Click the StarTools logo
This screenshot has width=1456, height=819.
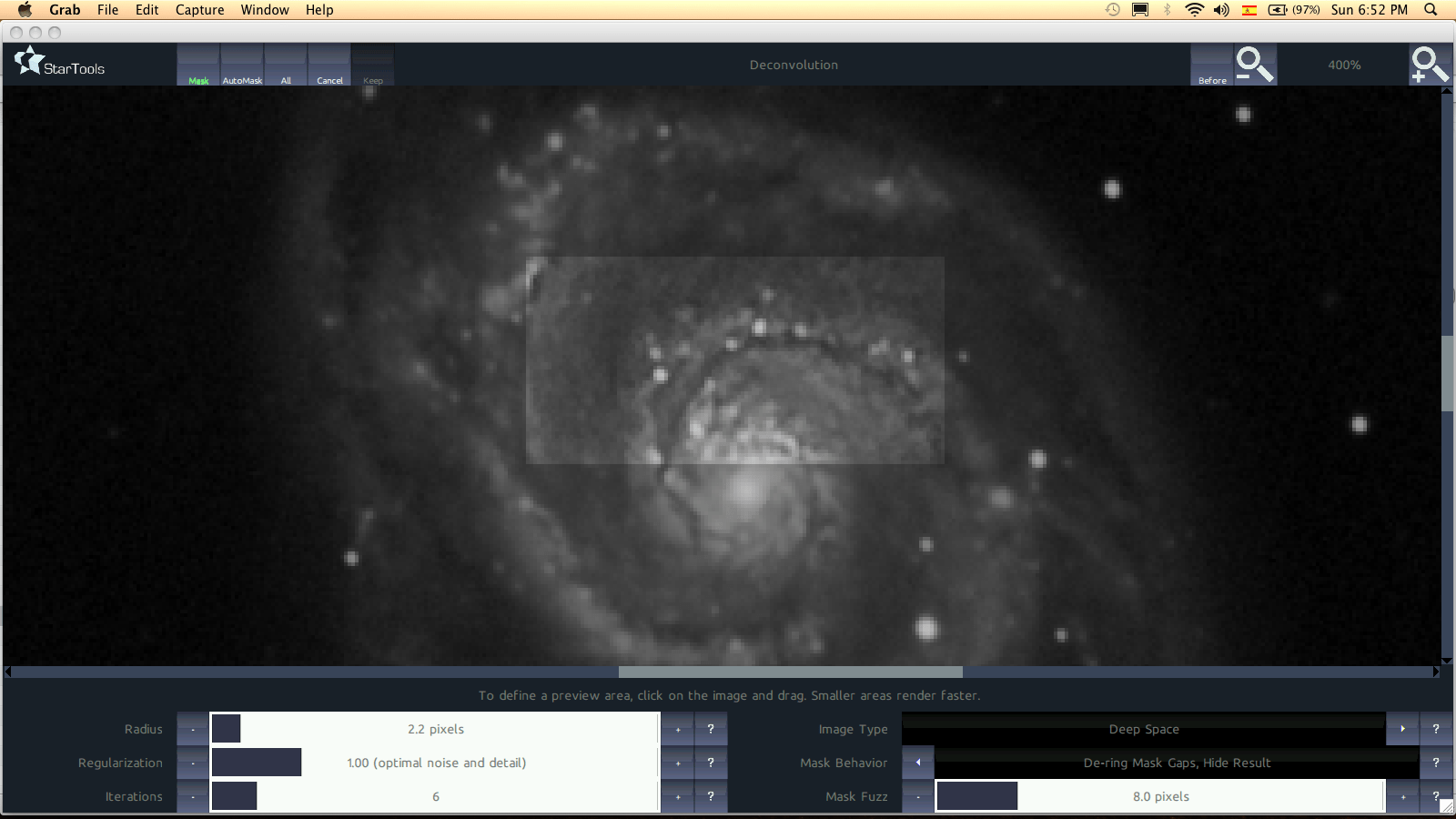click(60, 64)
